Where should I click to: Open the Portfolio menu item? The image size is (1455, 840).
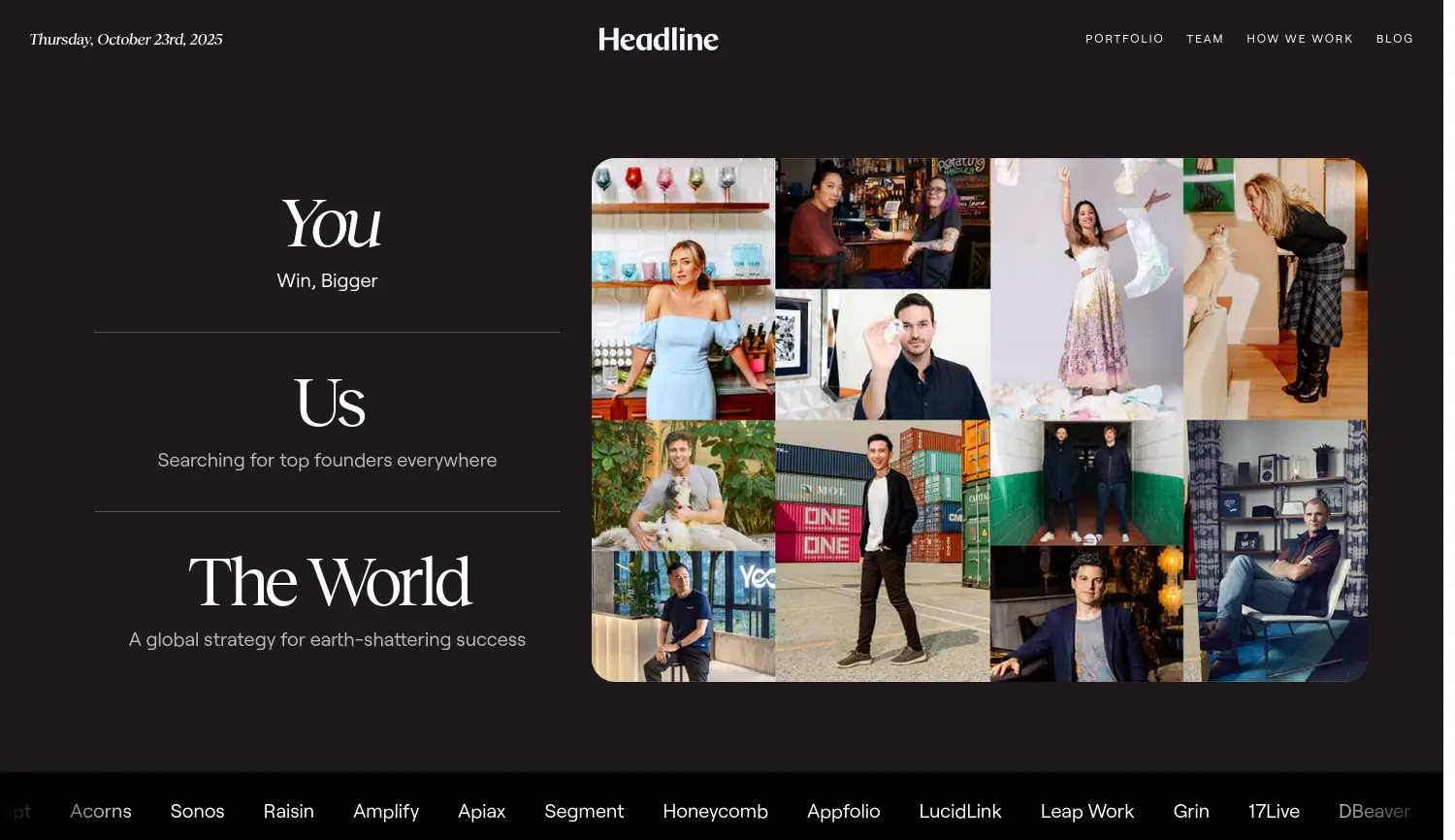point(1123,39)
